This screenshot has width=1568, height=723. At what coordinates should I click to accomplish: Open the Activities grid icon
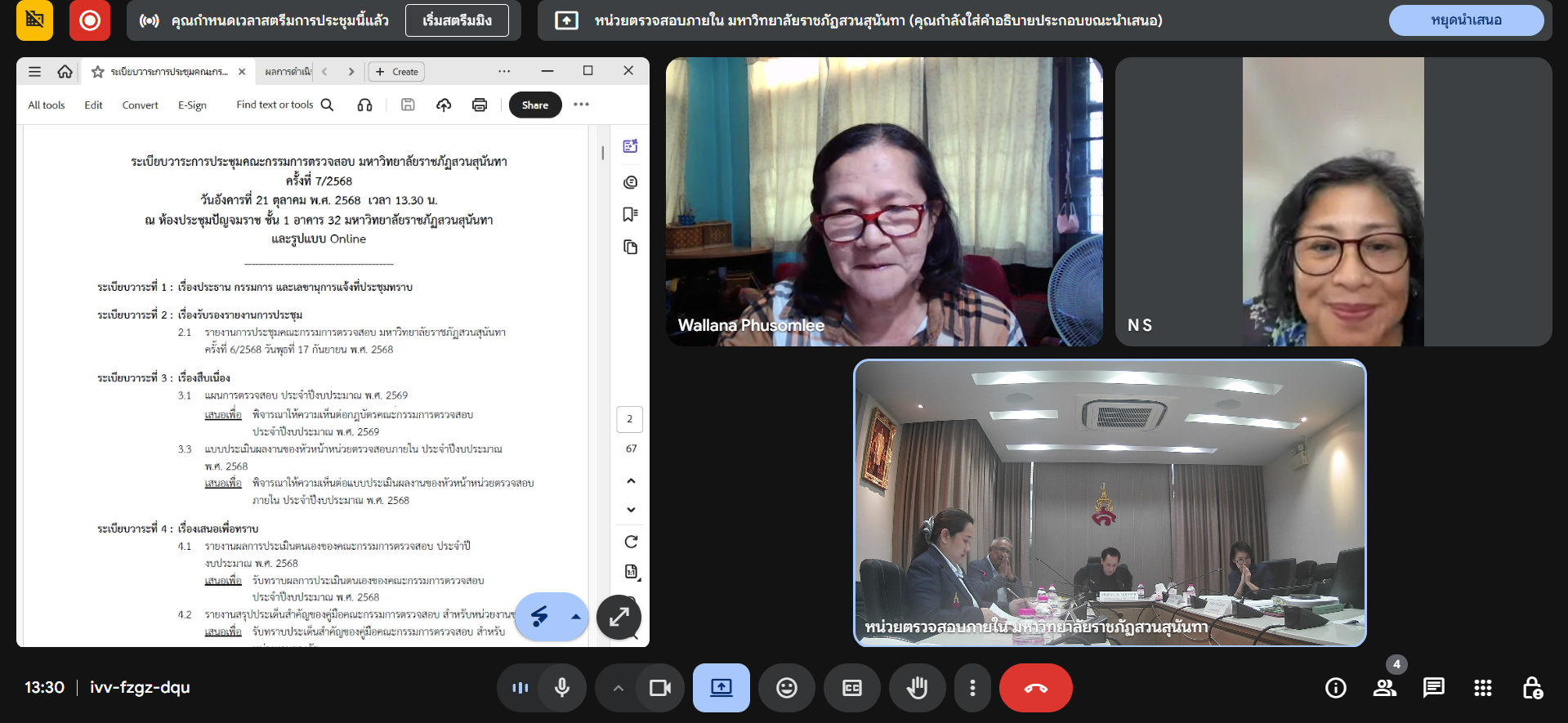click(x=1482, y=688)
